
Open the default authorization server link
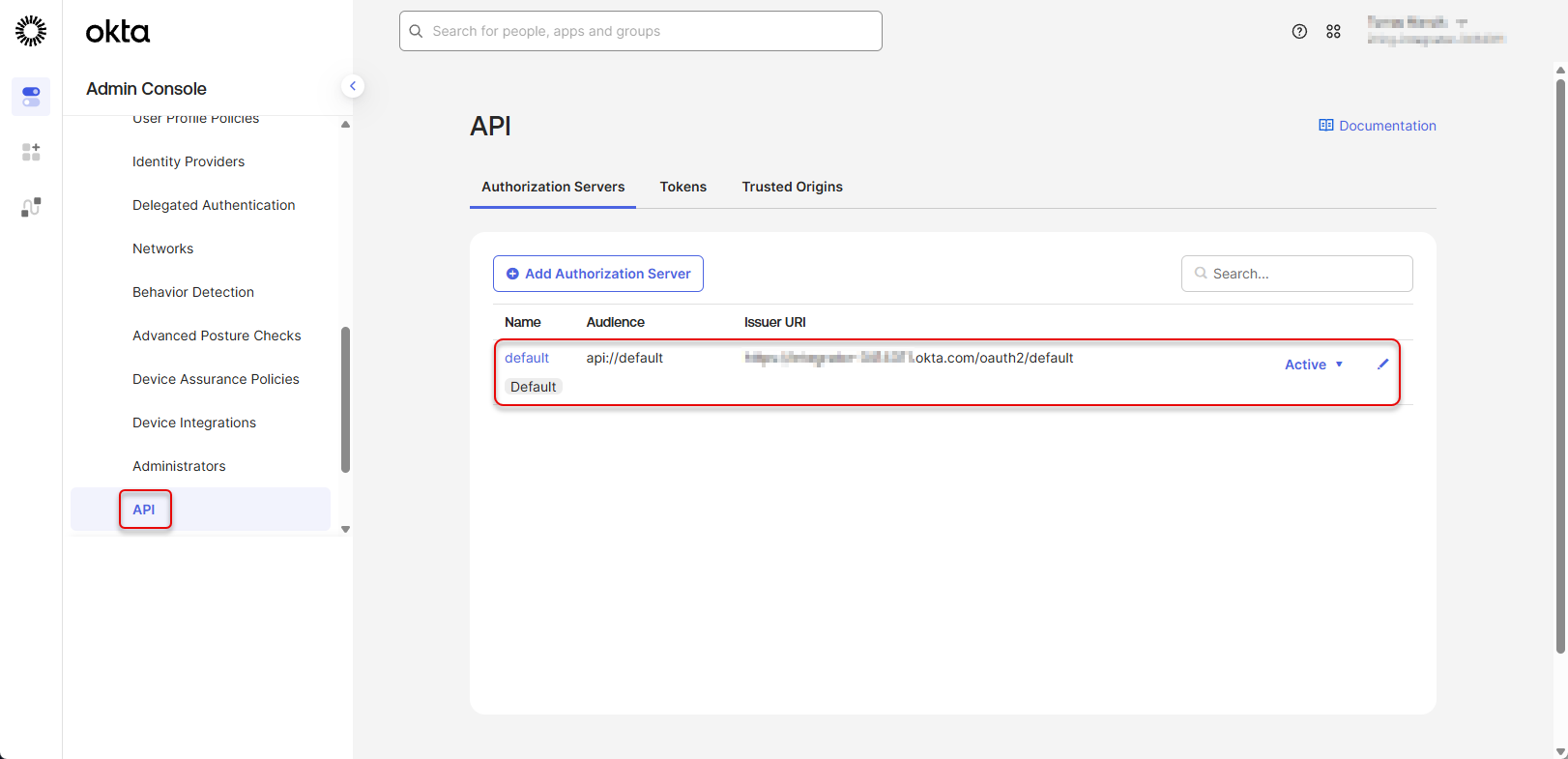click(526, 358)
